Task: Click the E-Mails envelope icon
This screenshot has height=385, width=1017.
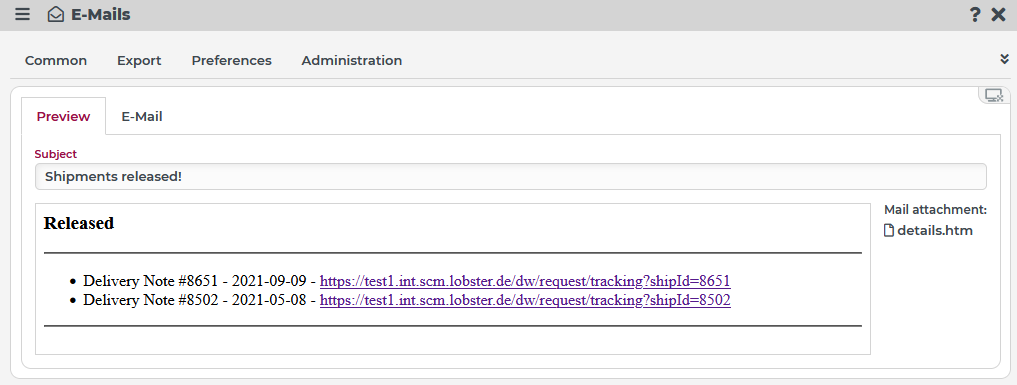Action: [x=56, y=14]
